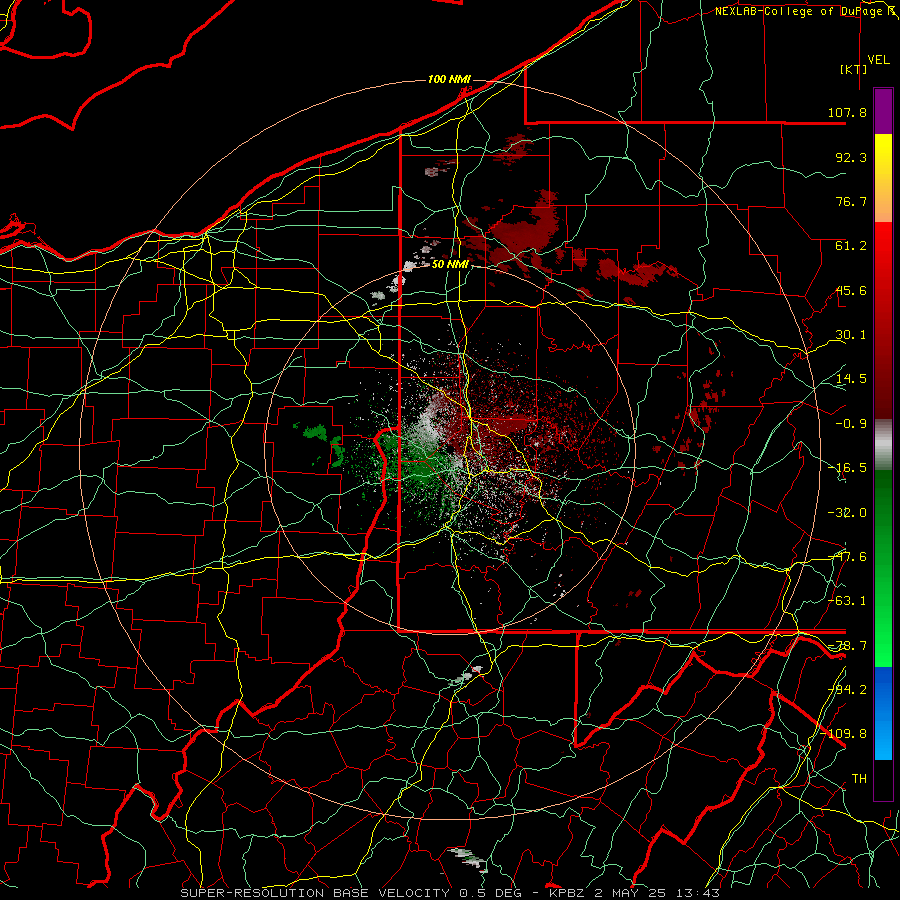Viewport: 900px width, 900px height.
Task: Click the 76.7 velocity scale value
Action: [851, 201]
